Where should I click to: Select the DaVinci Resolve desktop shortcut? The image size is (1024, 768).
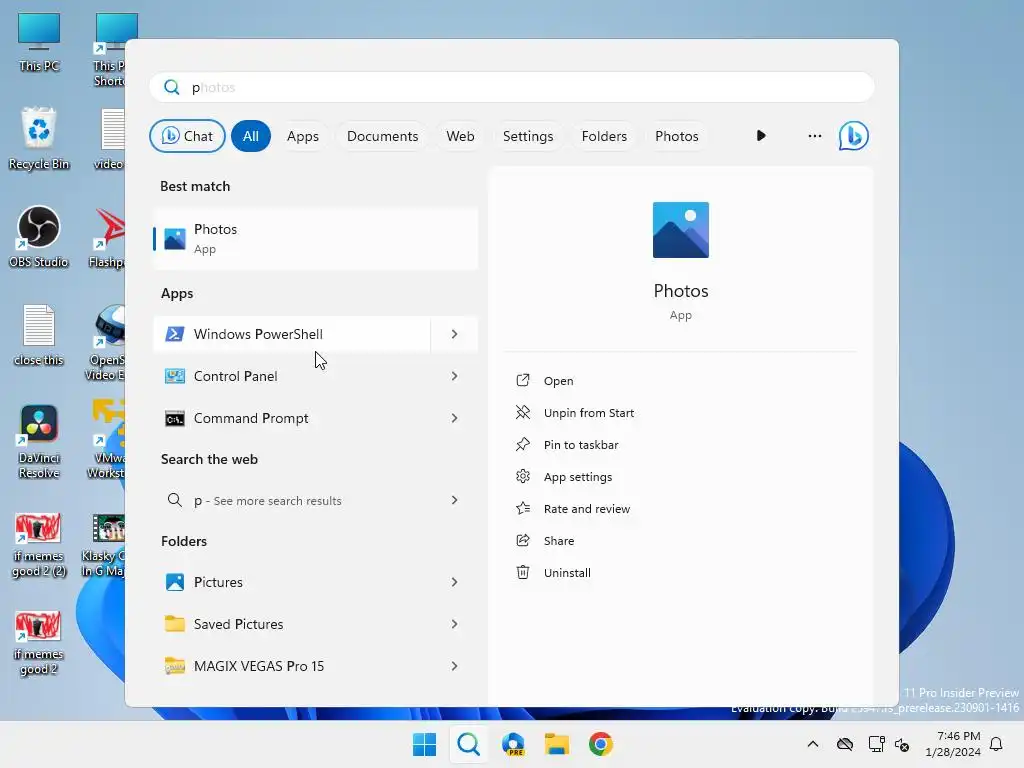(39, 441)
